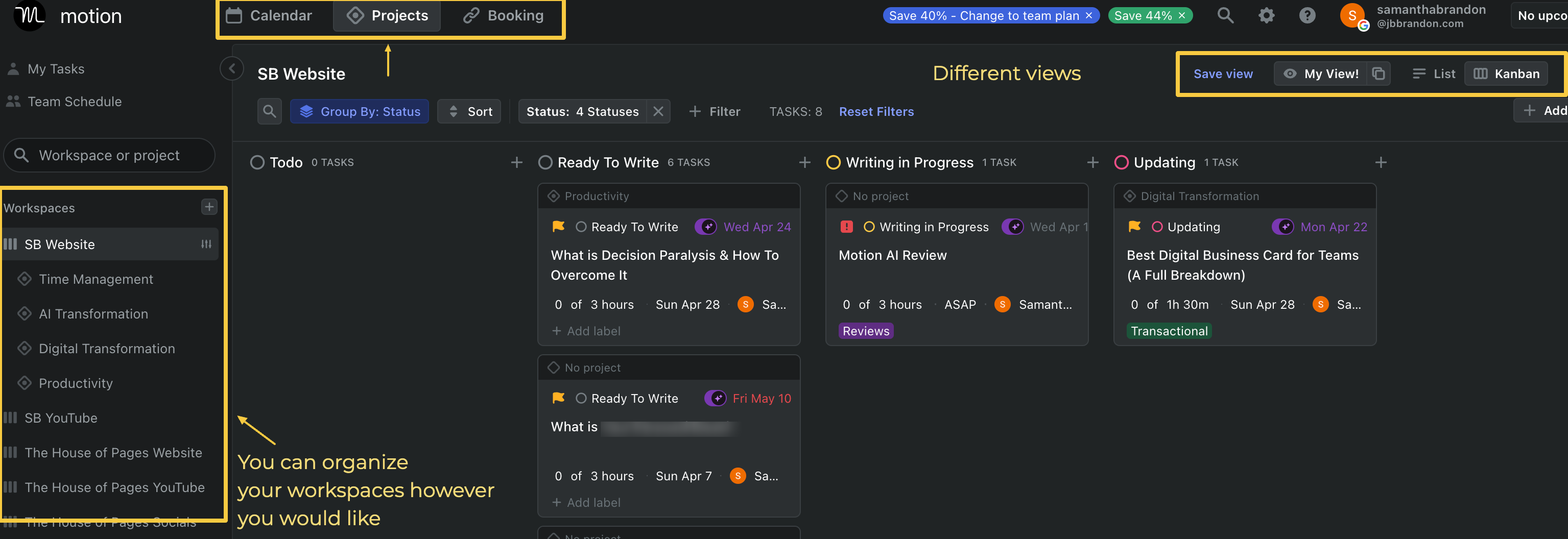Click Save view
The image size is (1568, 539).
(1222, 73)
